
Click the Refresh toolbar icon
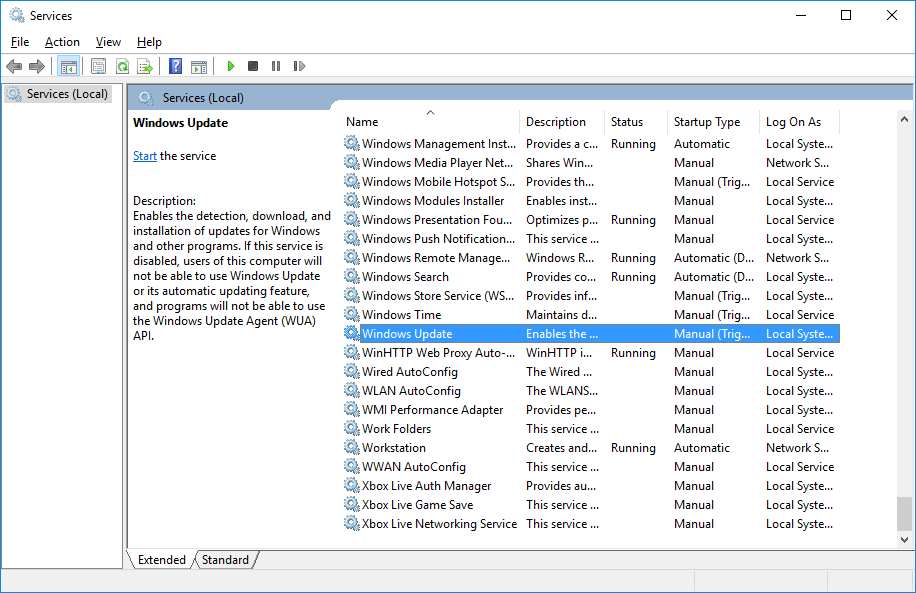pyautogui.click(x=122, y=66)
